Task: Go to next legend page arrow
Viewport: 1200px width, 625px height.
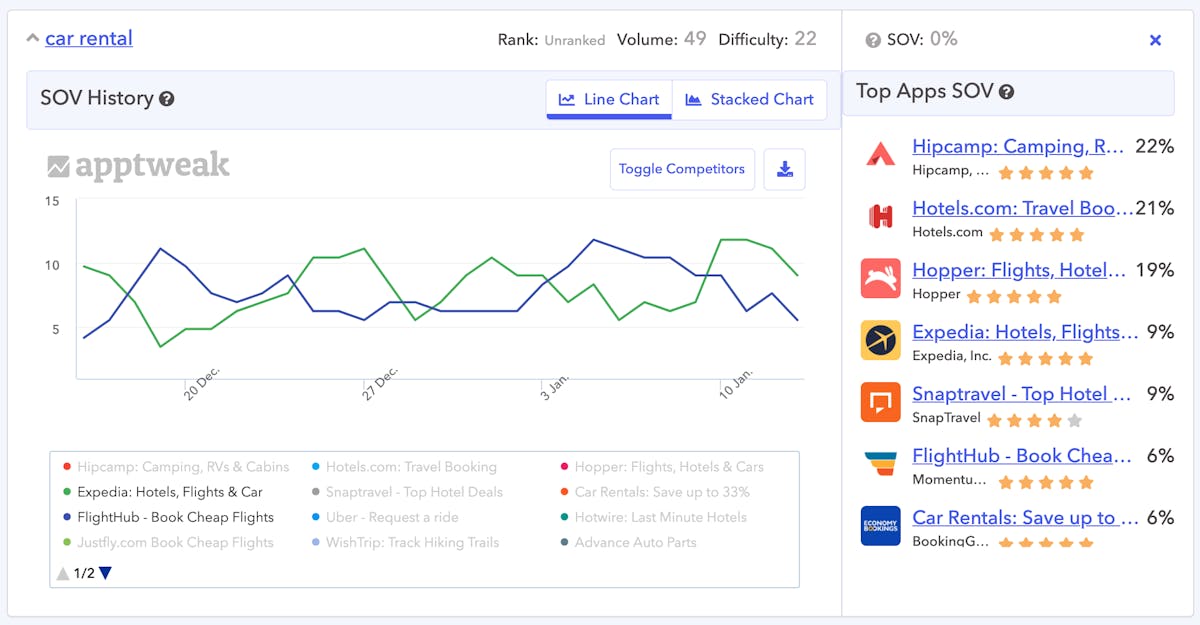Action: pos(105,573)
